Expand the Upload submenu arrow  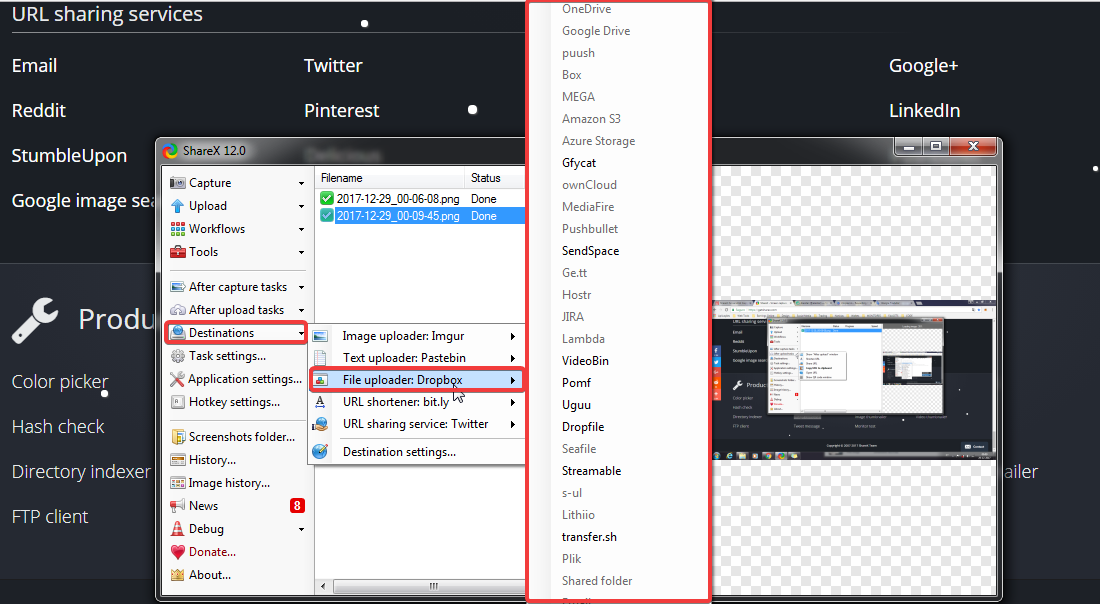[x=302, y=206]
